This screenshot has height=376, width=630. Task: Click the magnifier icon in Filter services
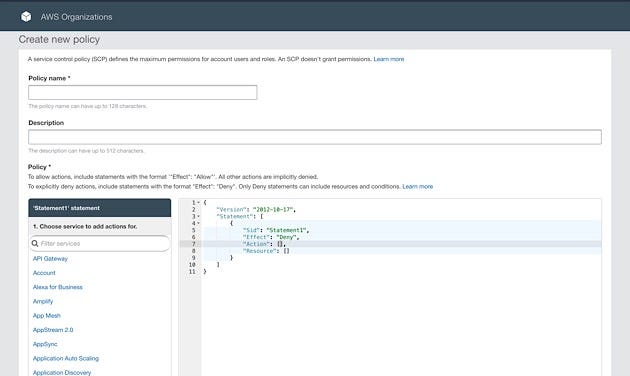click(x=35, y=243)
